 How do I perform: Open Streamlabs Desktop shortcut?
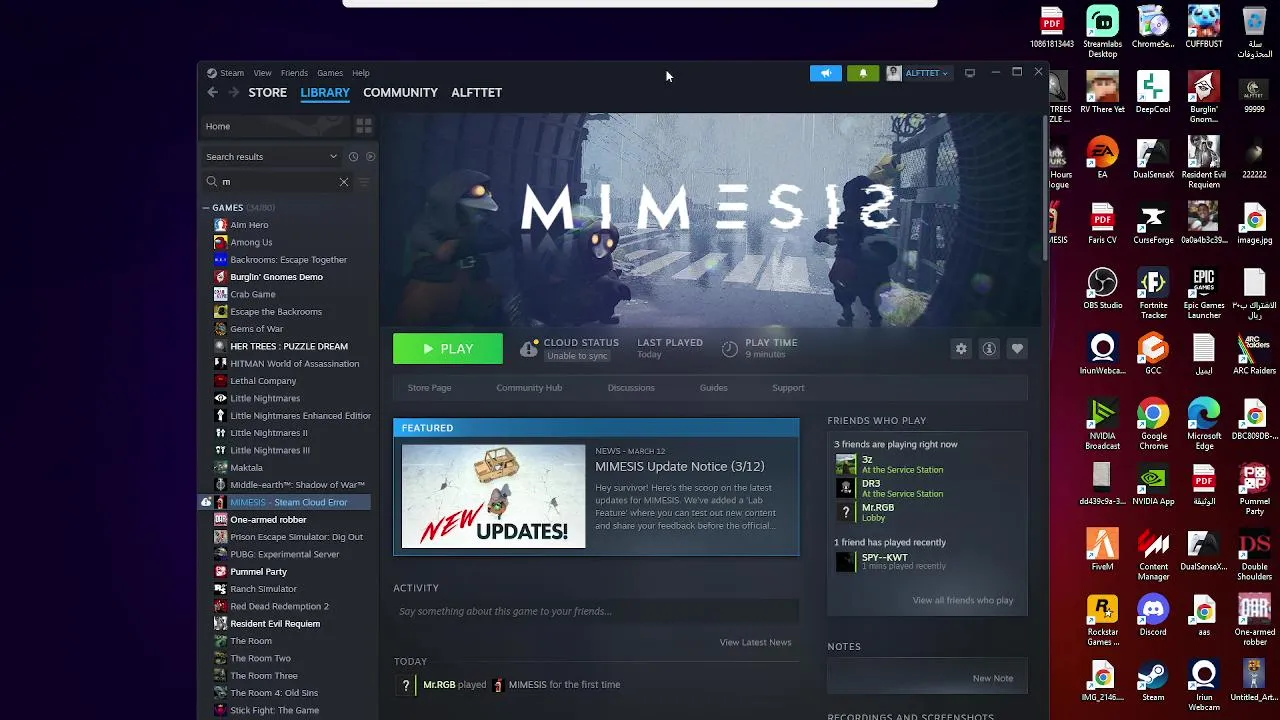pos(1102,32)
